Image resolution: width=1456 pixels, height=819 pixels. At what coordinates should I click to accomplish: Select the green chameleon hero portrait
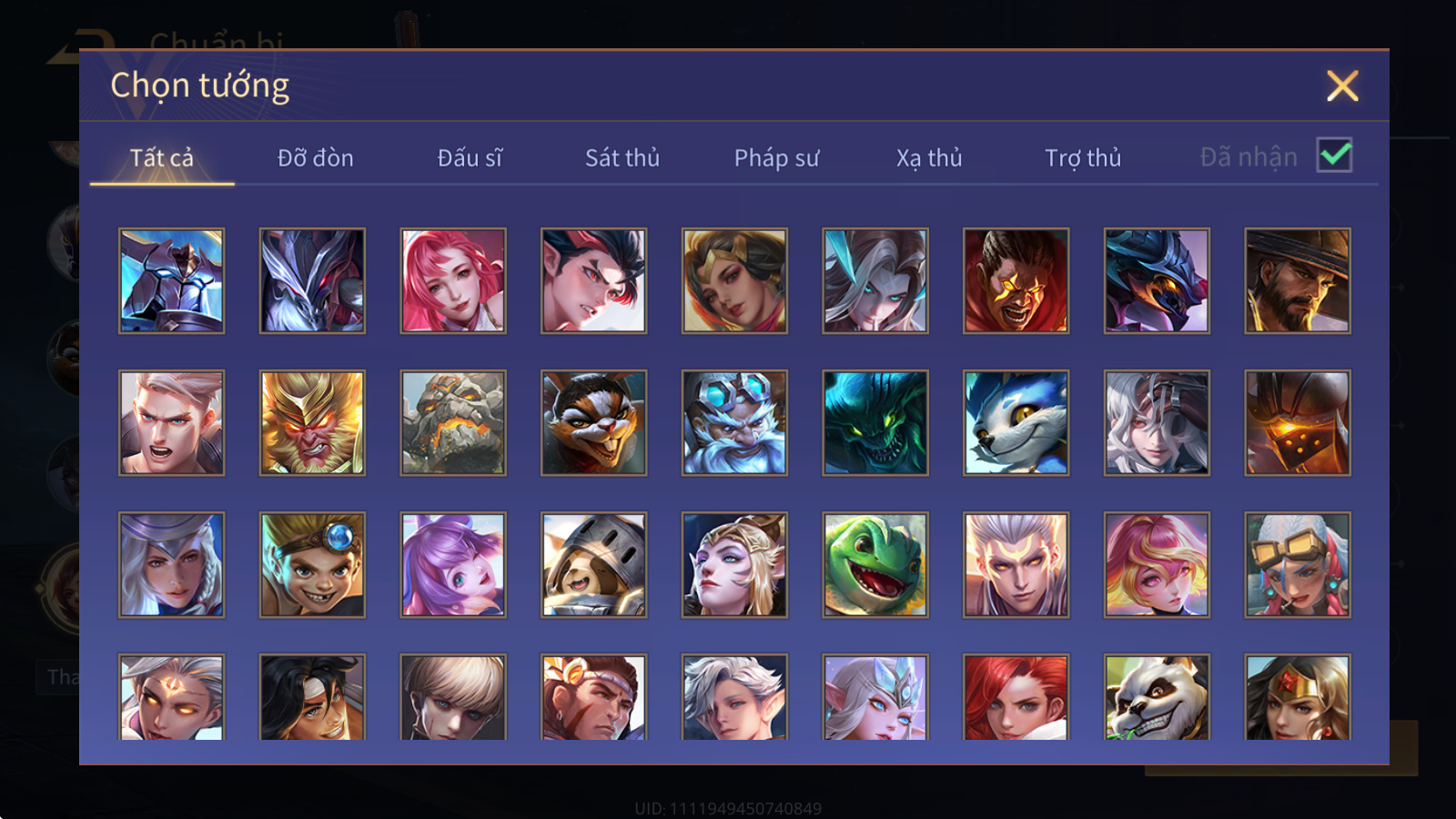click(x=875, y=564)
